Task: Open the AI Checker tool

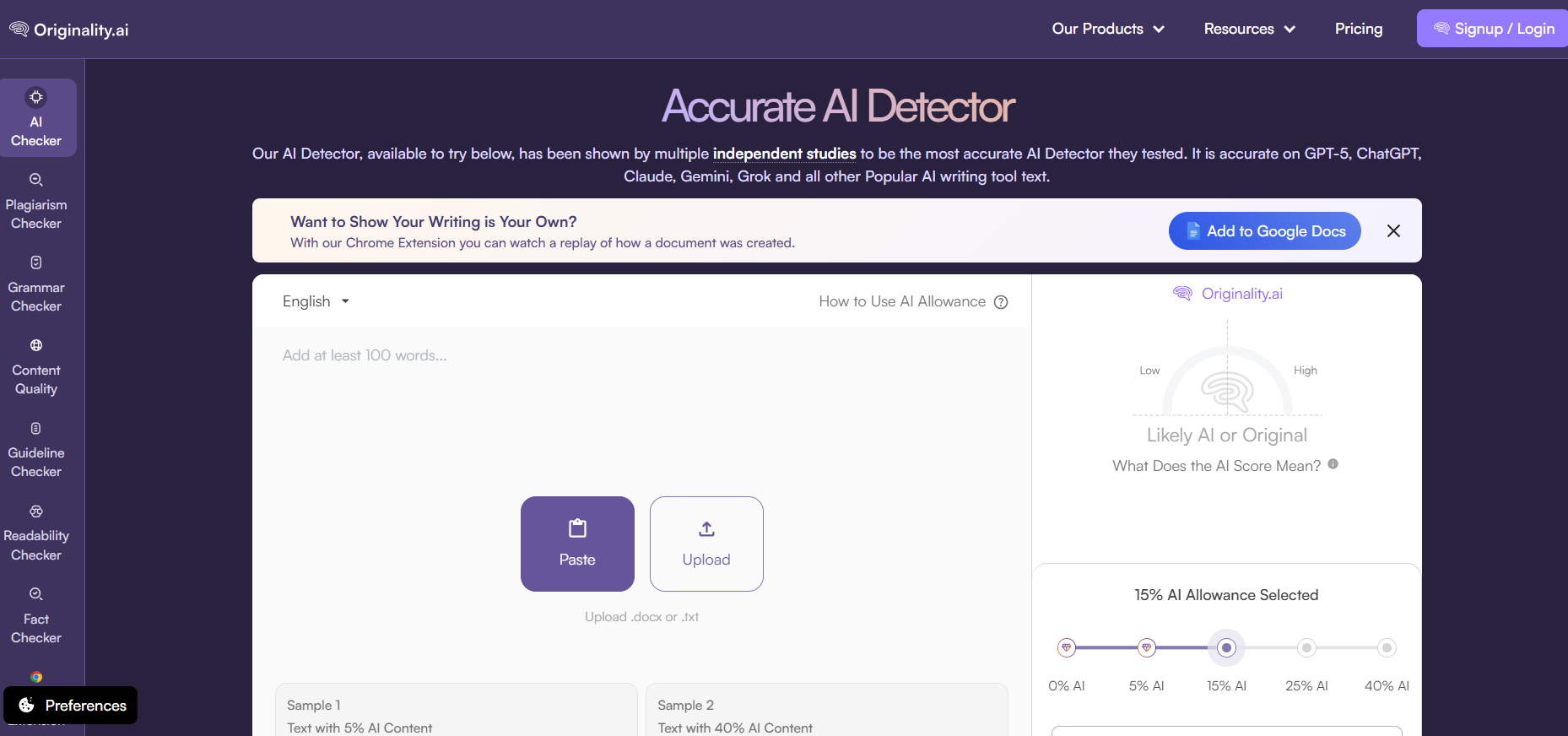Action: (36, 118)
